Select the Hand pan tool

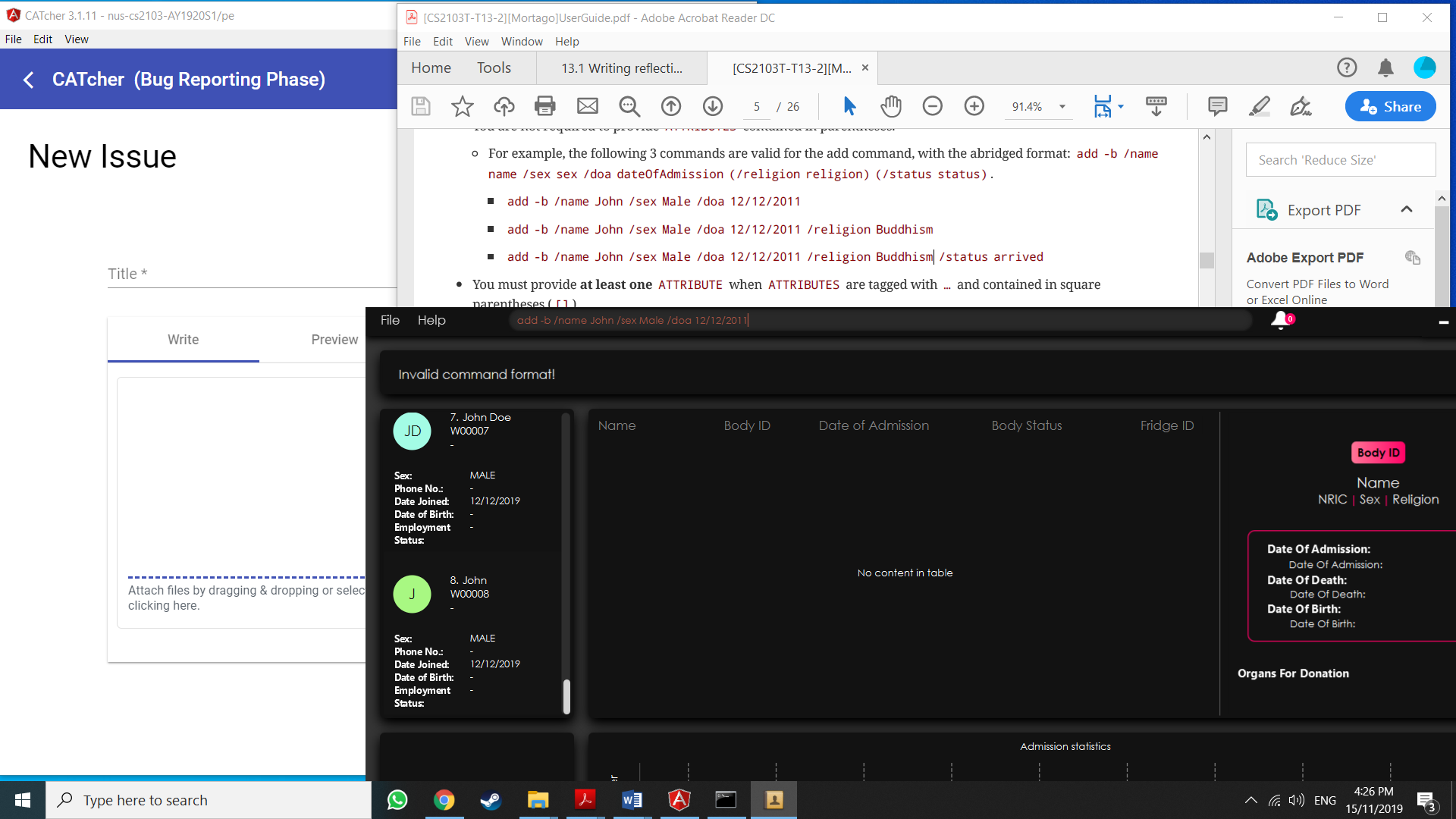891,106
